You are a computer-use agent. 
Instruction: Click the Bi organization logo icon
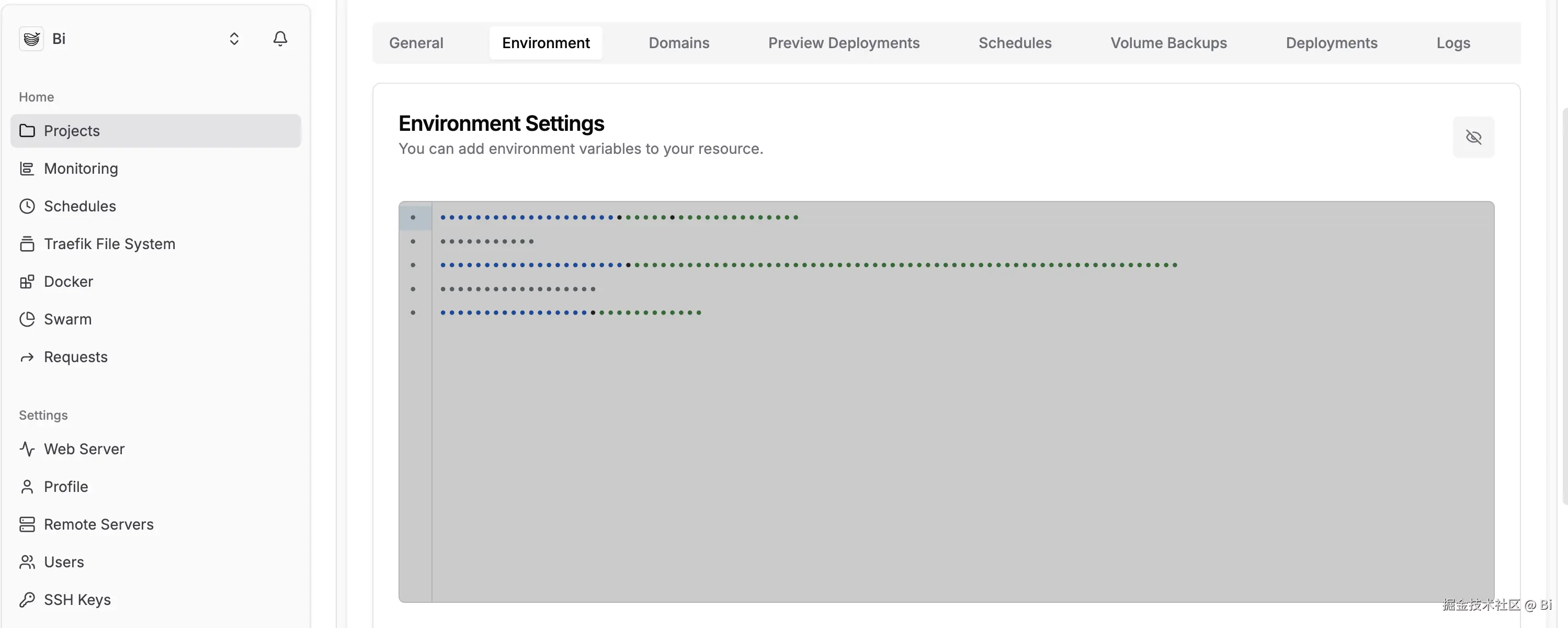[x=31, y=39]
